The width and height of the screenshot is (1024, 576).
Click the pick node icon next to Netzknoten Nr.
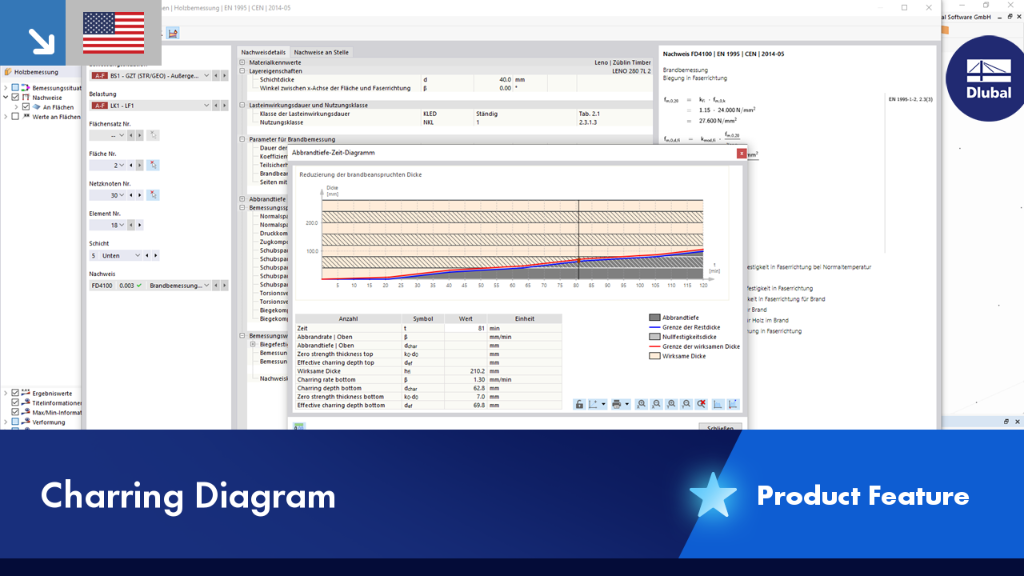coord(153,195)
